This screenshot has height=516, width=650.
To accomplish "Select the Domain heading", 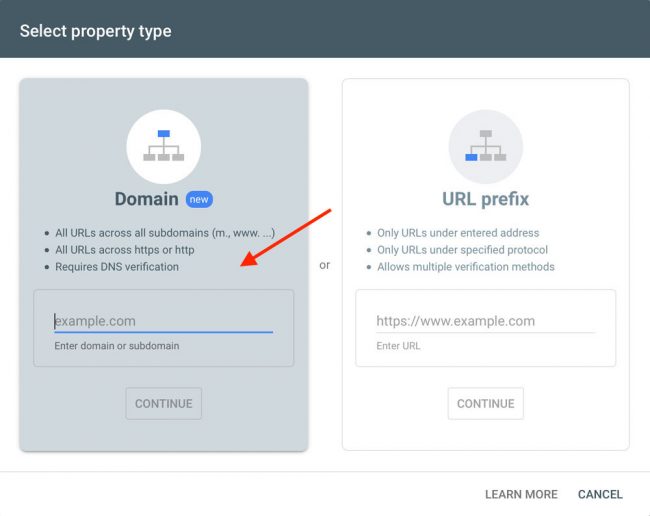I will pyautogui.click(x=146, y=199).
